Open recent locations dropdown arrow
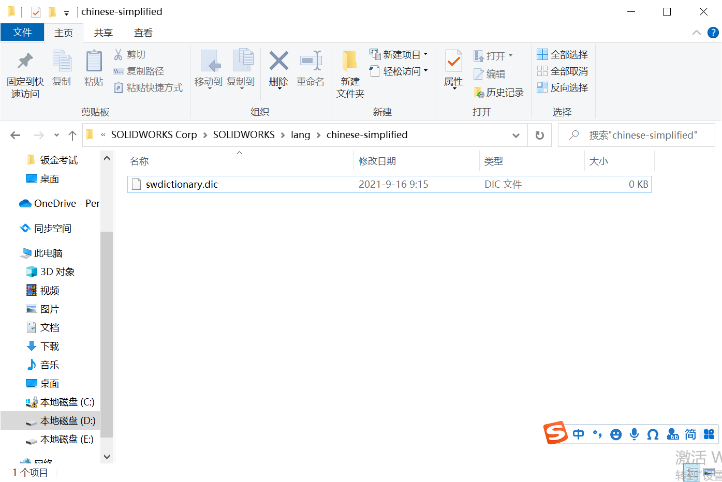Screen dimensions: 722x482 57,135
